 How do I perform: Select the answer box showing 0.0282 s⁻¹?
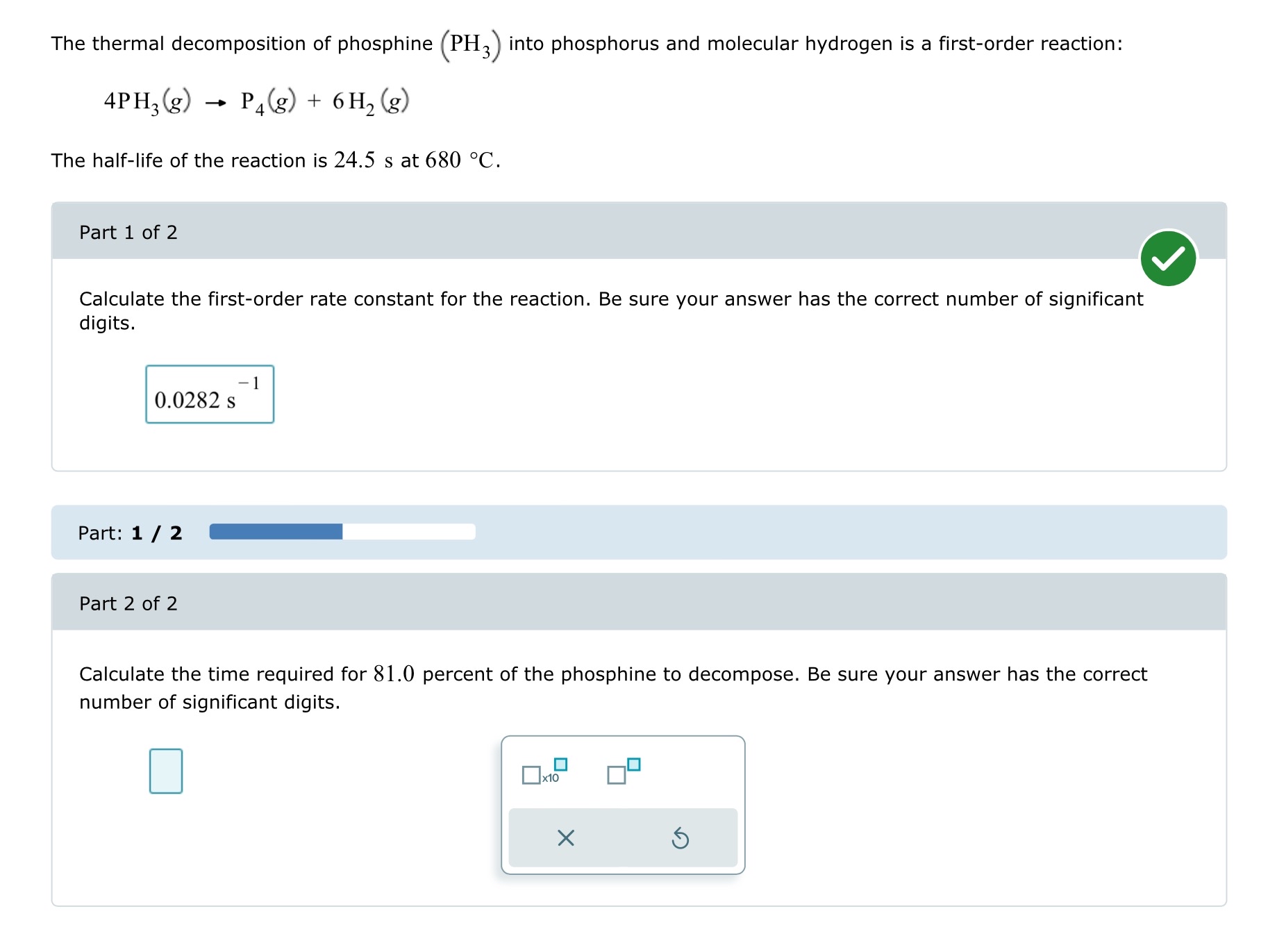[209, 394]
